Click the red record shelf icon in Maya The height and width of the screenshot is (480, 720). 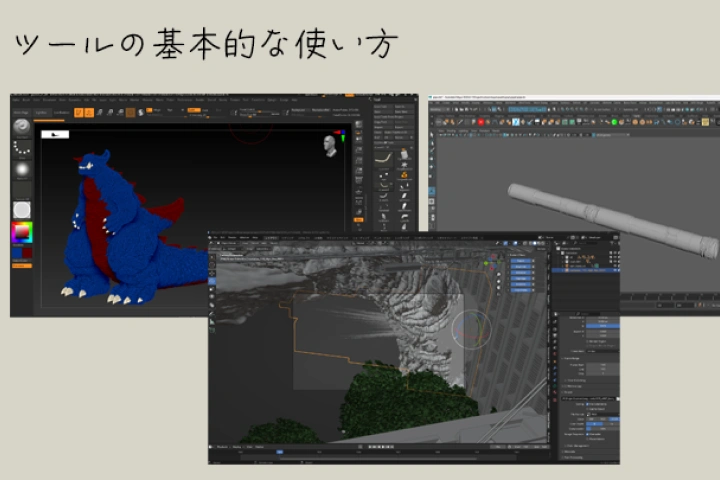tap(481, 122)
